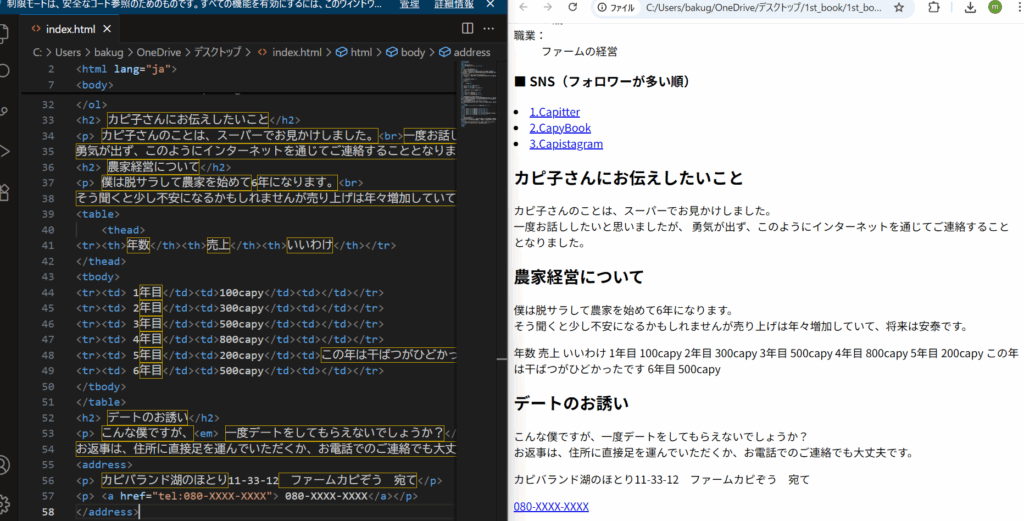This screenshot has height=521, width=1024.
Task: Open the browser Extensions puzzle icon
Action: pos(933,8)
